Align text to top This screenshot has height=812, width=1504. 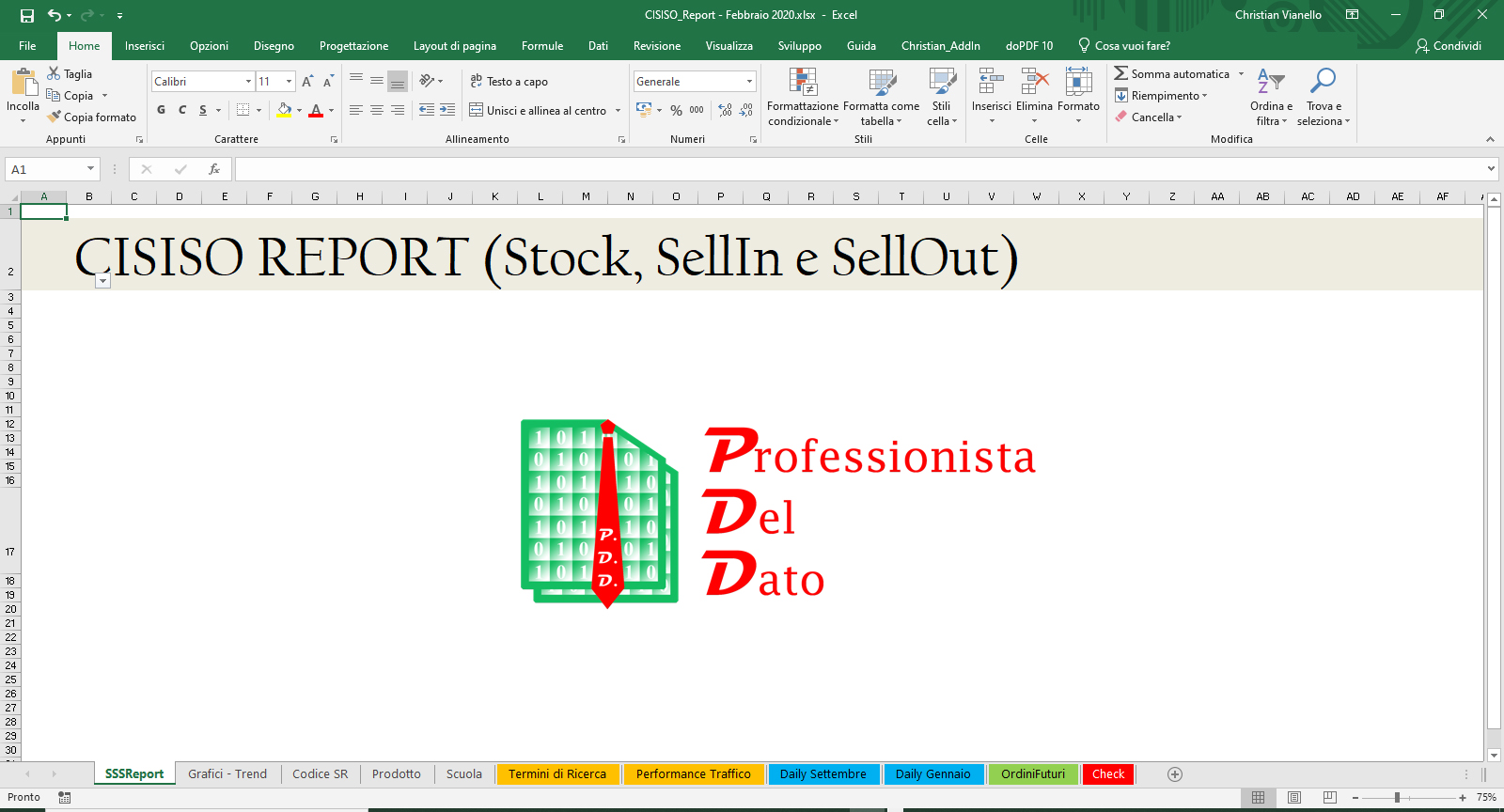(x=356, y=81)
